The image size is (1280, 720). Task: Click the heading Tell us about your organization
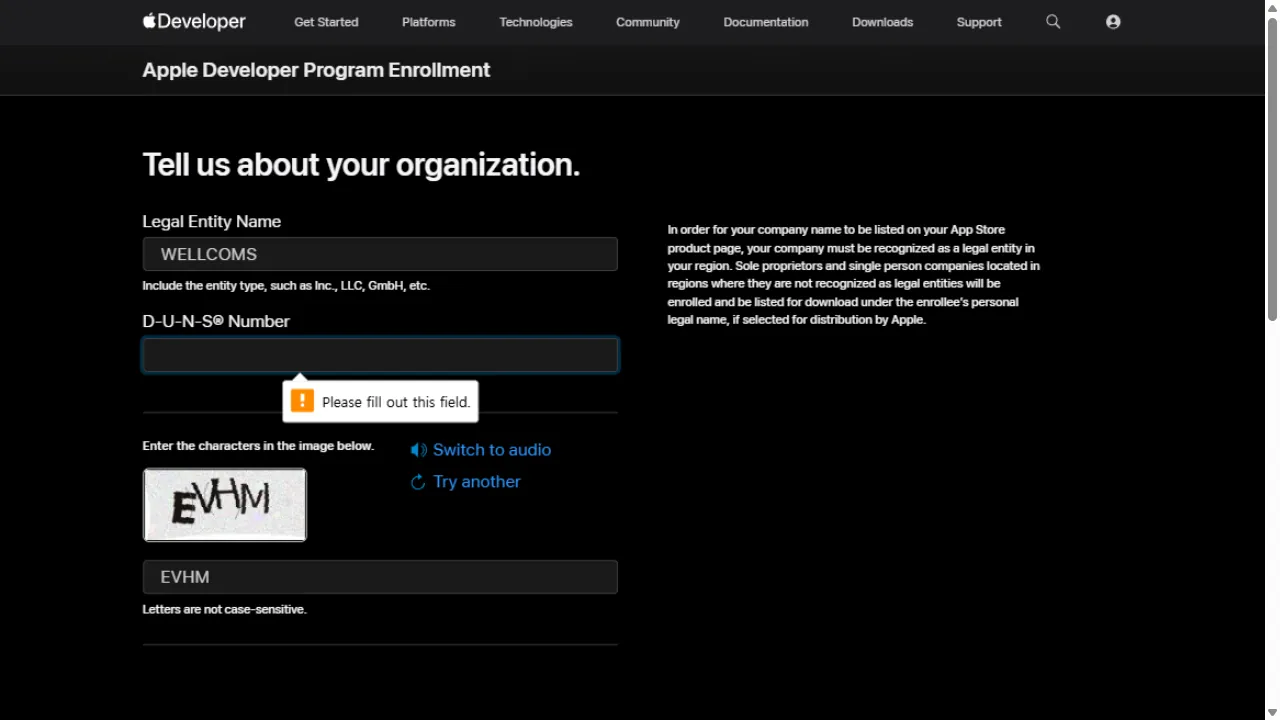[361, 164]
